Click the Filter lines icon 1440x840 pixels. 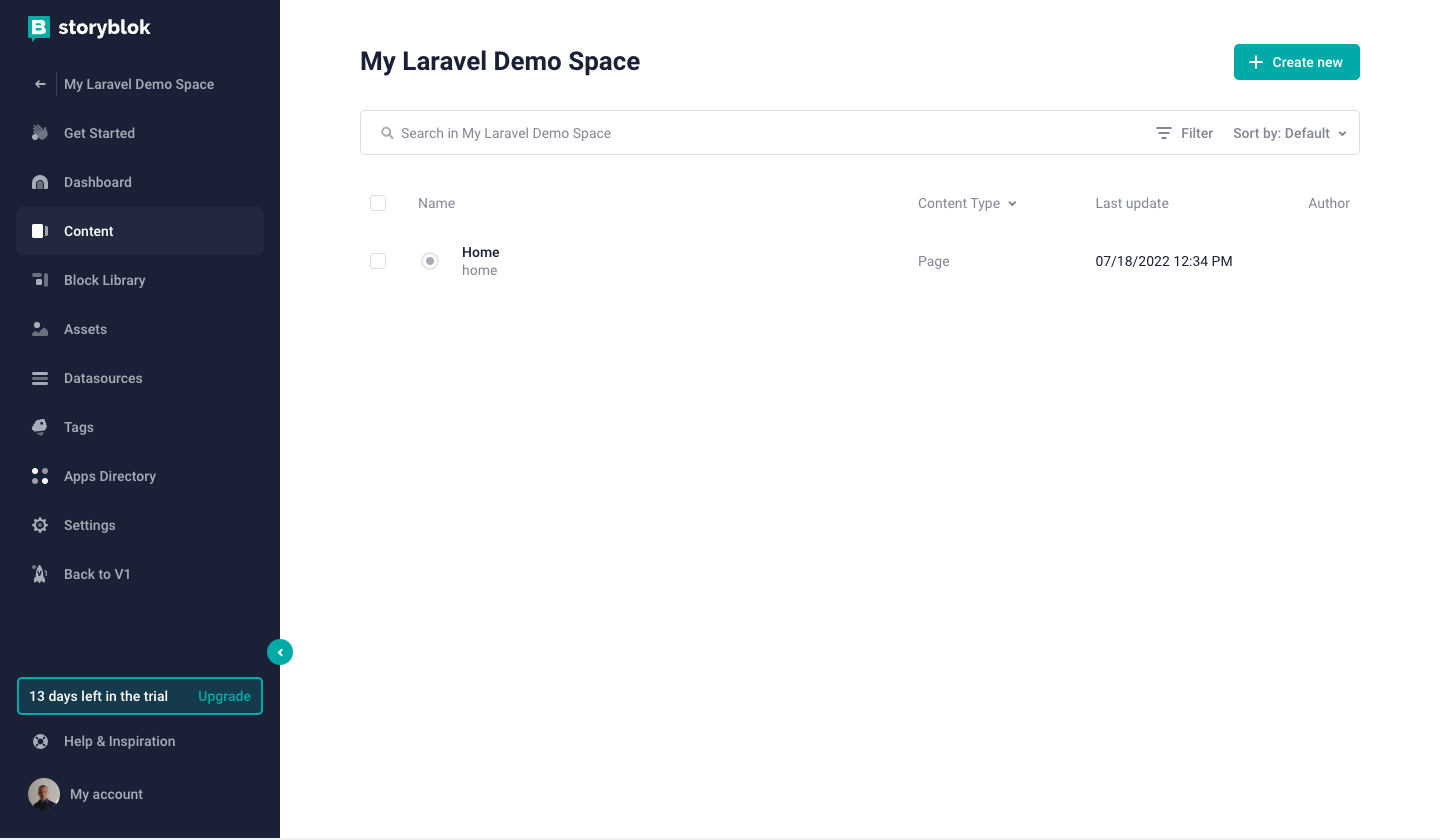pyautogui.click(x=1164, y=133)
